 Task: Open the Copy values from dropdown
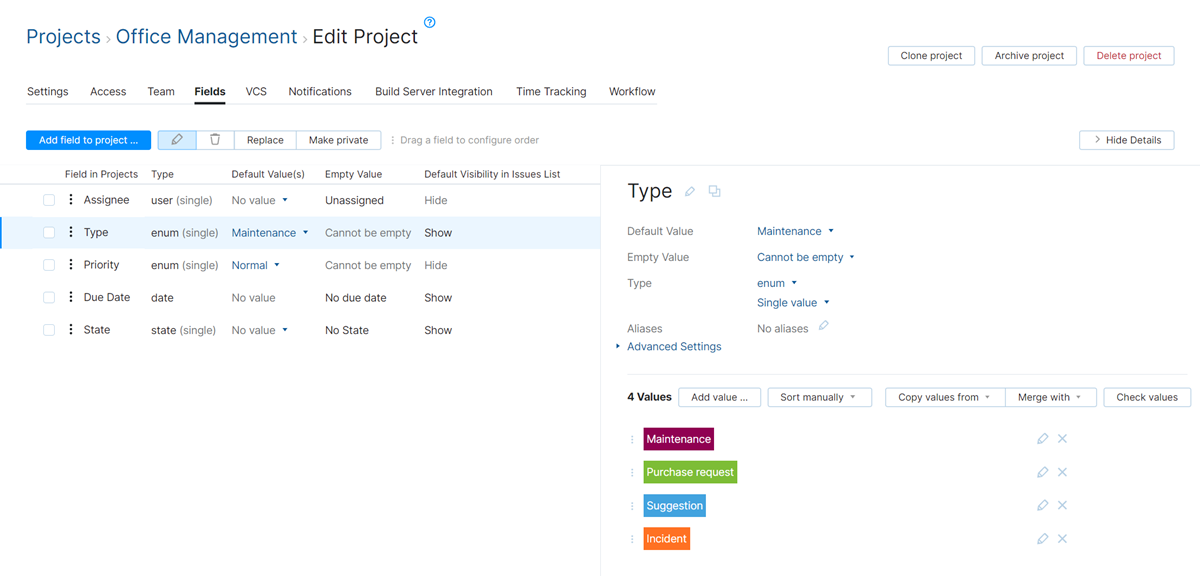[944, 397]
